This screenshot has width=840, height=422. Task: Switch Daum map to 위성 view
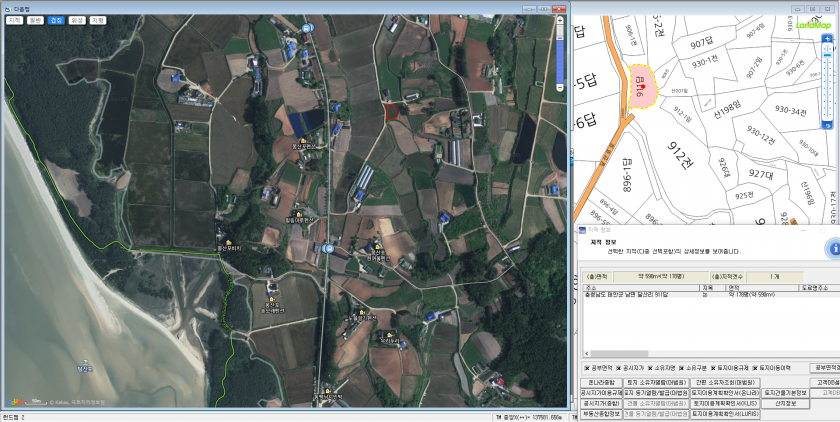tap(77, 20)
